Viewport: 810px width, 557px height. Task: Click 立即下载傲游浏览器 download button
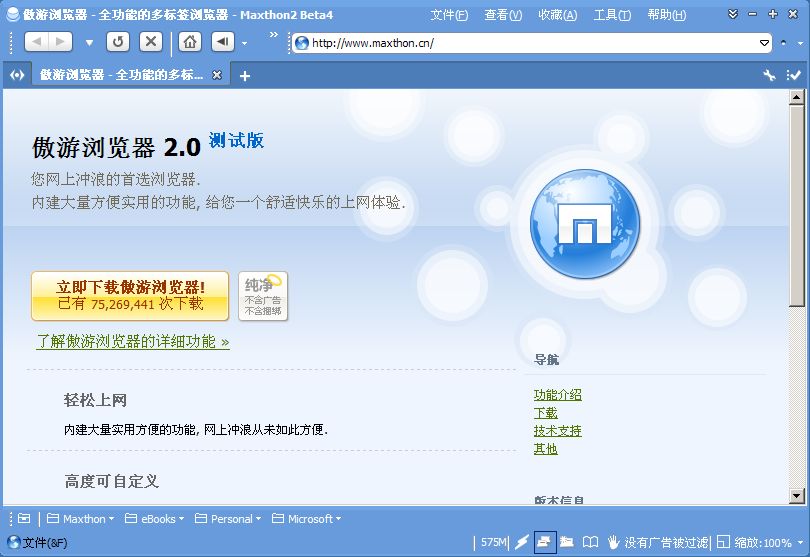[130, 296]
